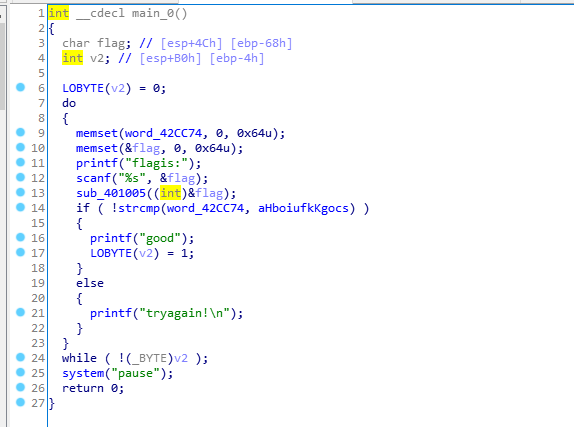Click line number 5 in gutter
The image size is (574, 427).
tap(41, 73)
